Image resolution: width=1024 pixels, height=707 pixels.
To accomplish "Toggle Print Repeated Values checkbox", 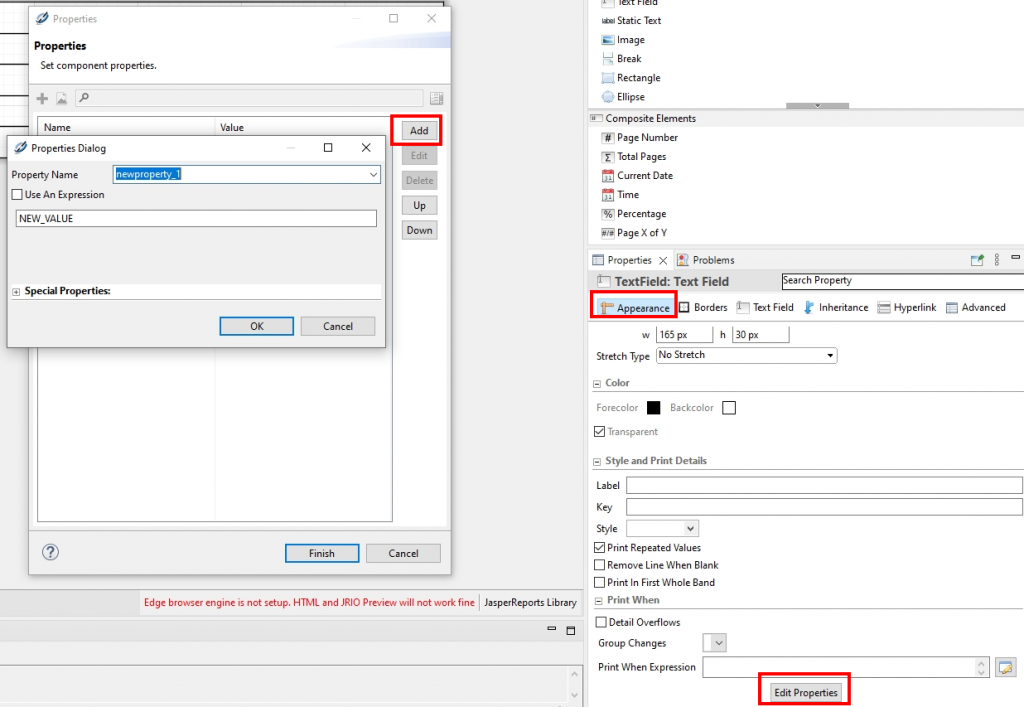I will (600, 548).
